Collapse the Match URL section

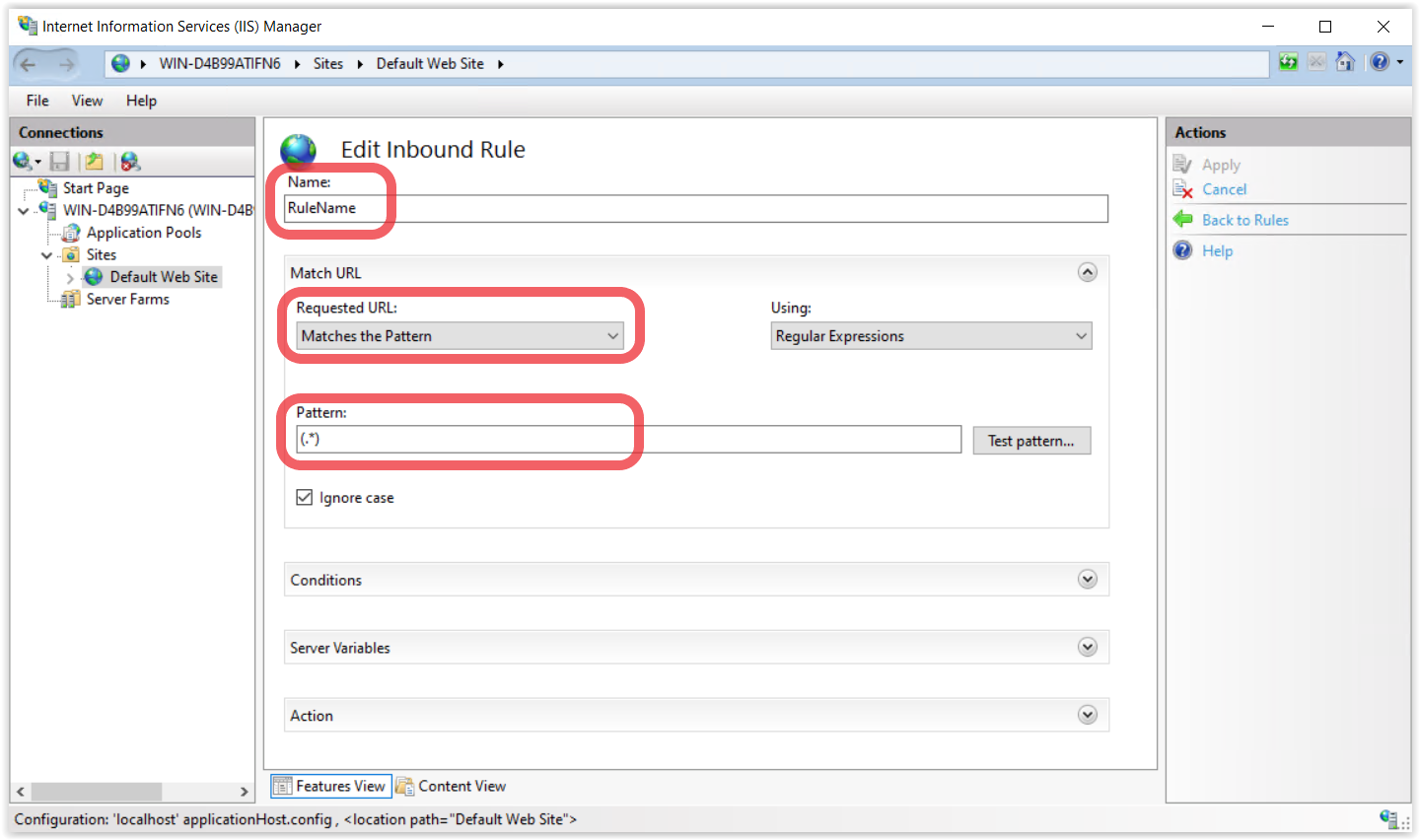click(1088, 272)
